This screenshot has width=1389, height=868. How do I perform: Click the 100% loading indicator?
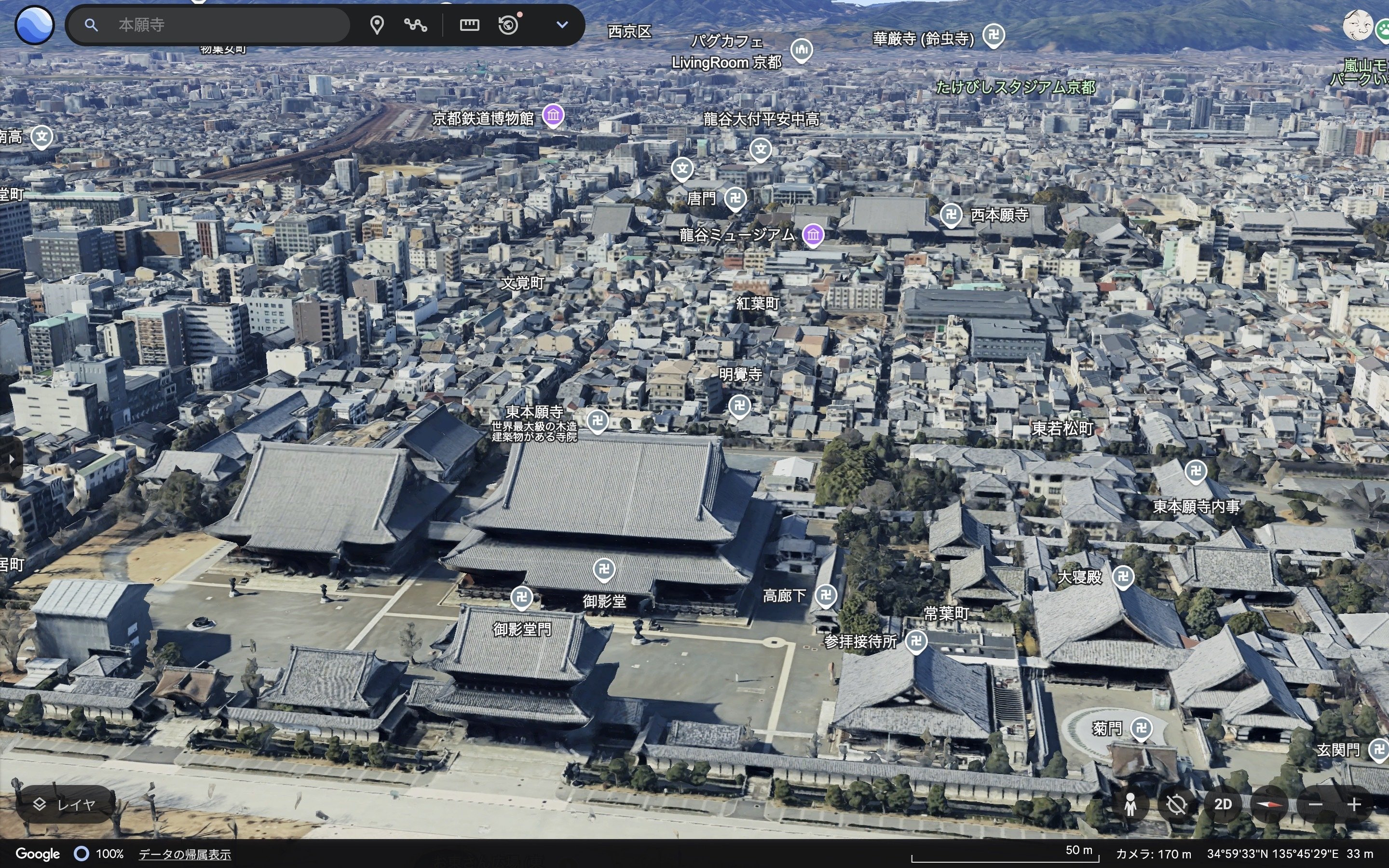click(99, 854)
